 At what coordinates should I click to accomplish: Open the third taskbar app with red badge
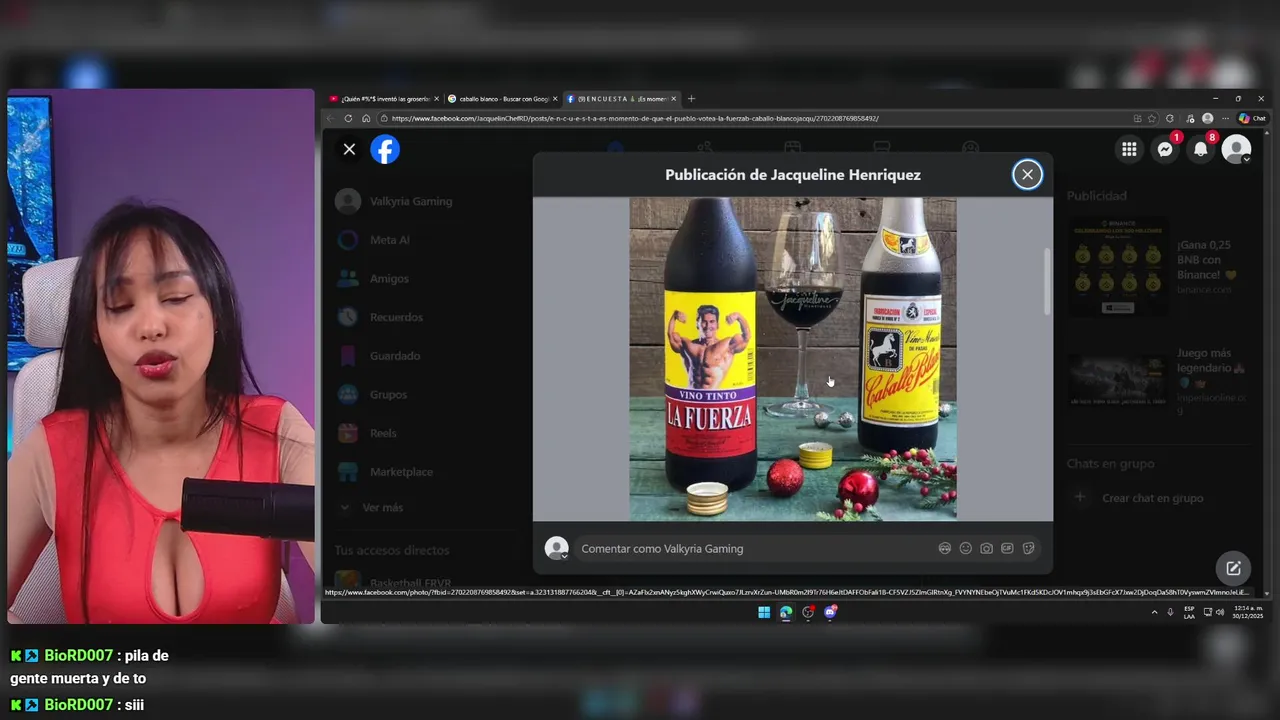pos(808,612)
